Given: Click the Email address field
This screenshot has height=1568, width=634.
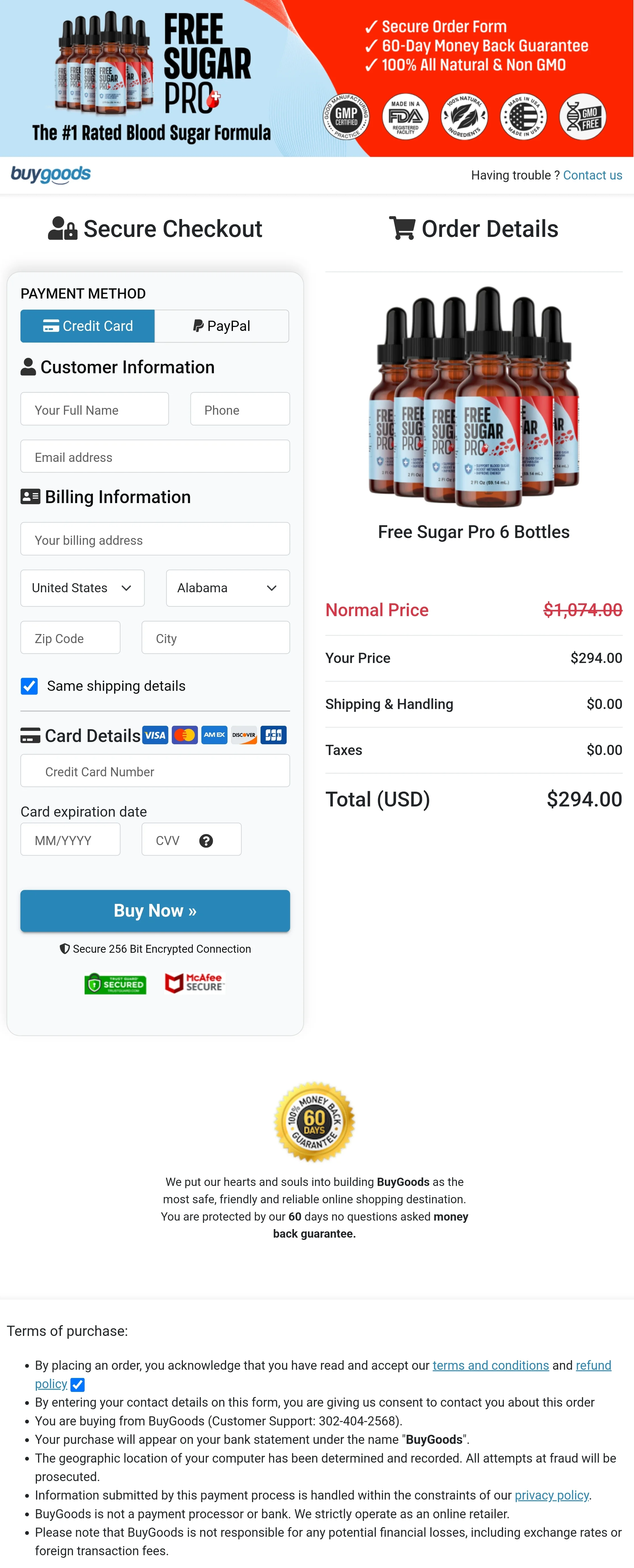Looking at the screenshot, I should tap(155, 456).
